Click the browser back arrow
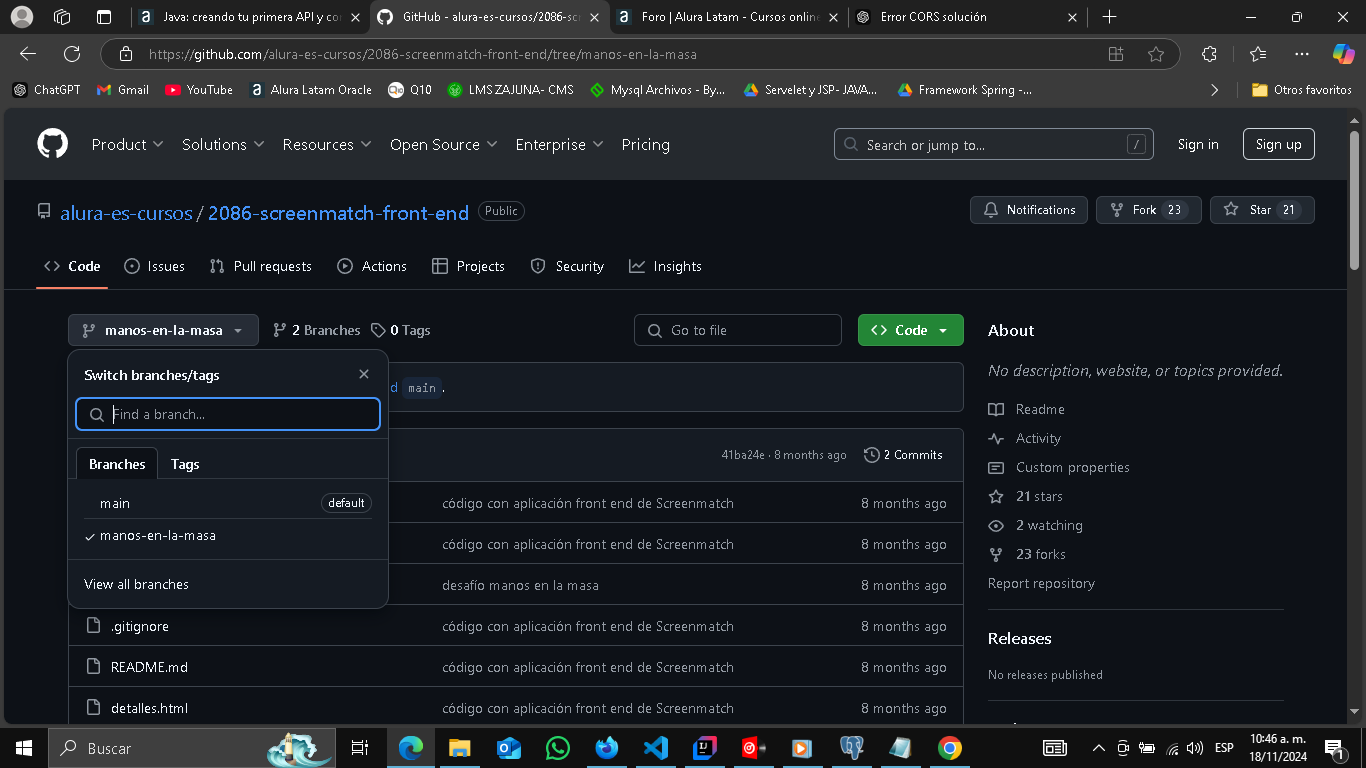 coord(28,54)
